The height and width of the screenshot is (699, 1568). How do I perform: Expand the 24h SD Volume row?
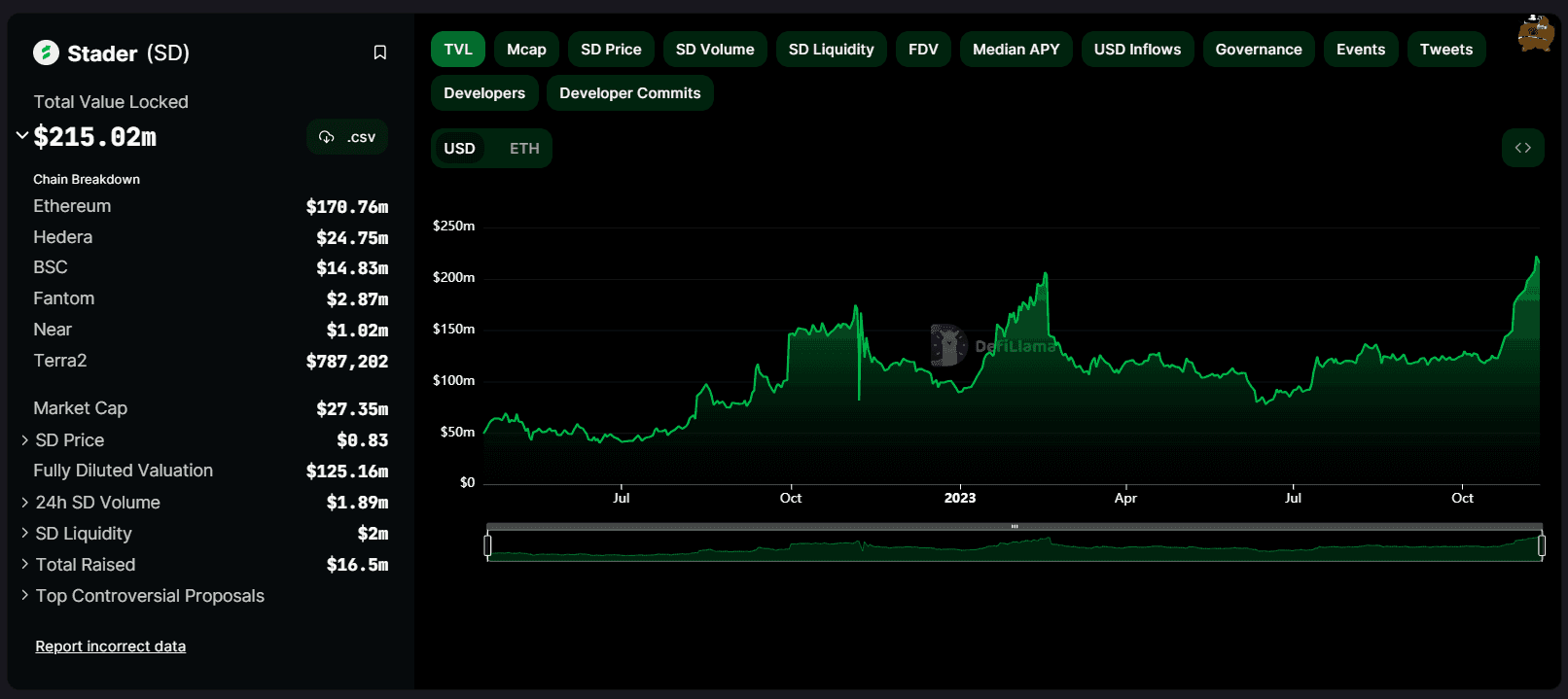pos(24,503)
